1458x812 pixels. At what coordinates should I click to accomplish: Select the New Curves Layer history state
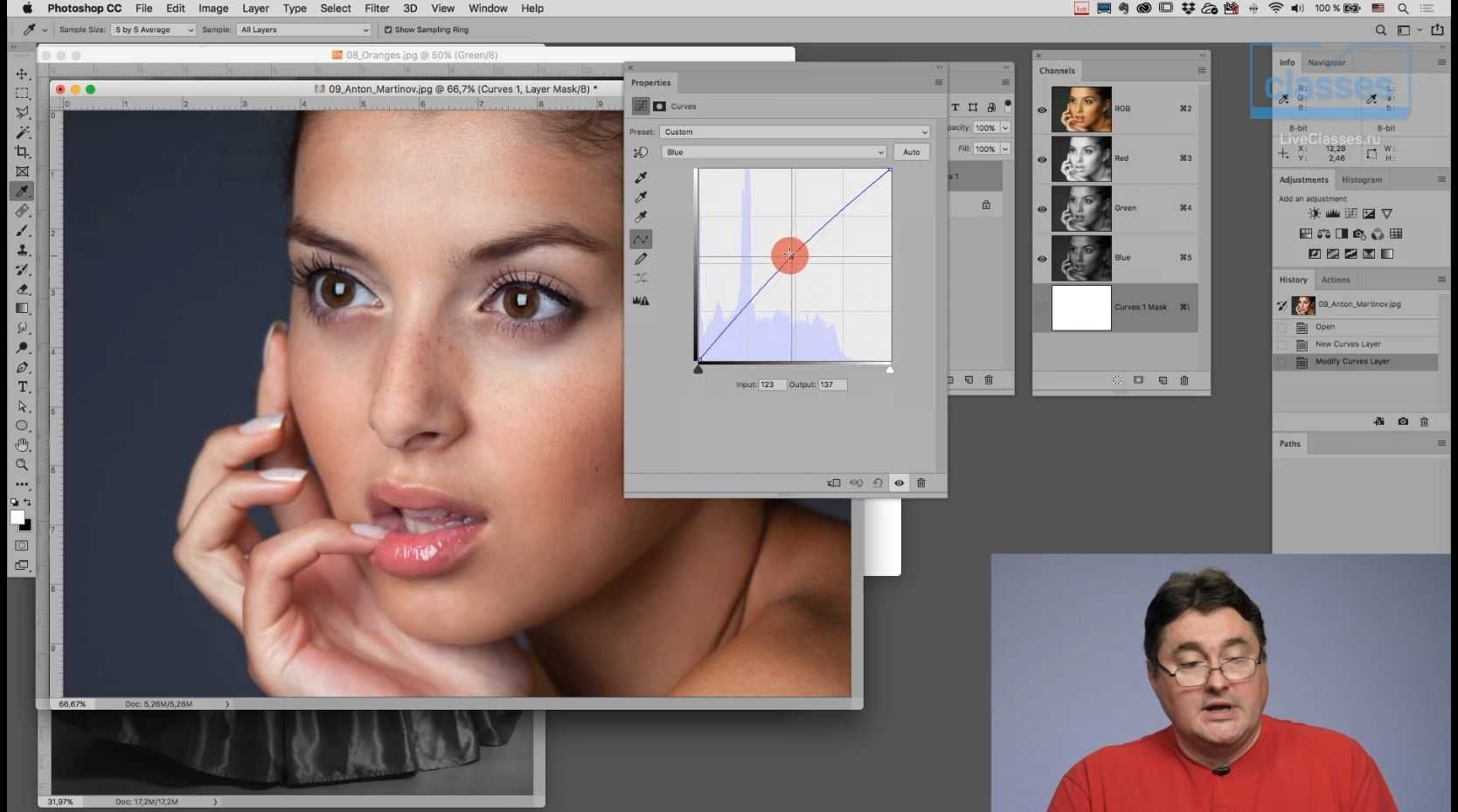[x=1355, y=344]
